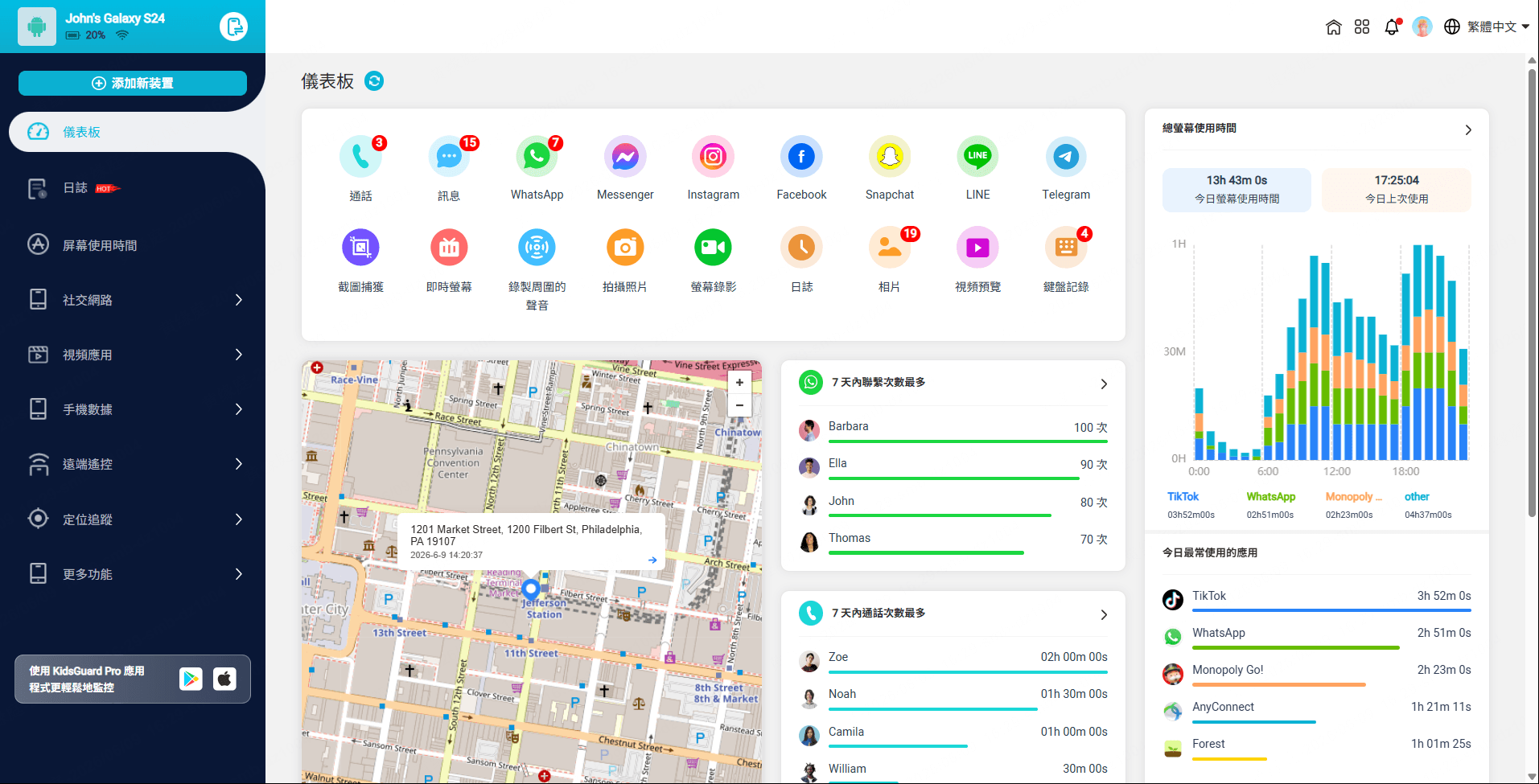Select caller Zoe row
The width and height of the screenshot is (1539, 784).
pyautogui.click(x=953, y=660)
